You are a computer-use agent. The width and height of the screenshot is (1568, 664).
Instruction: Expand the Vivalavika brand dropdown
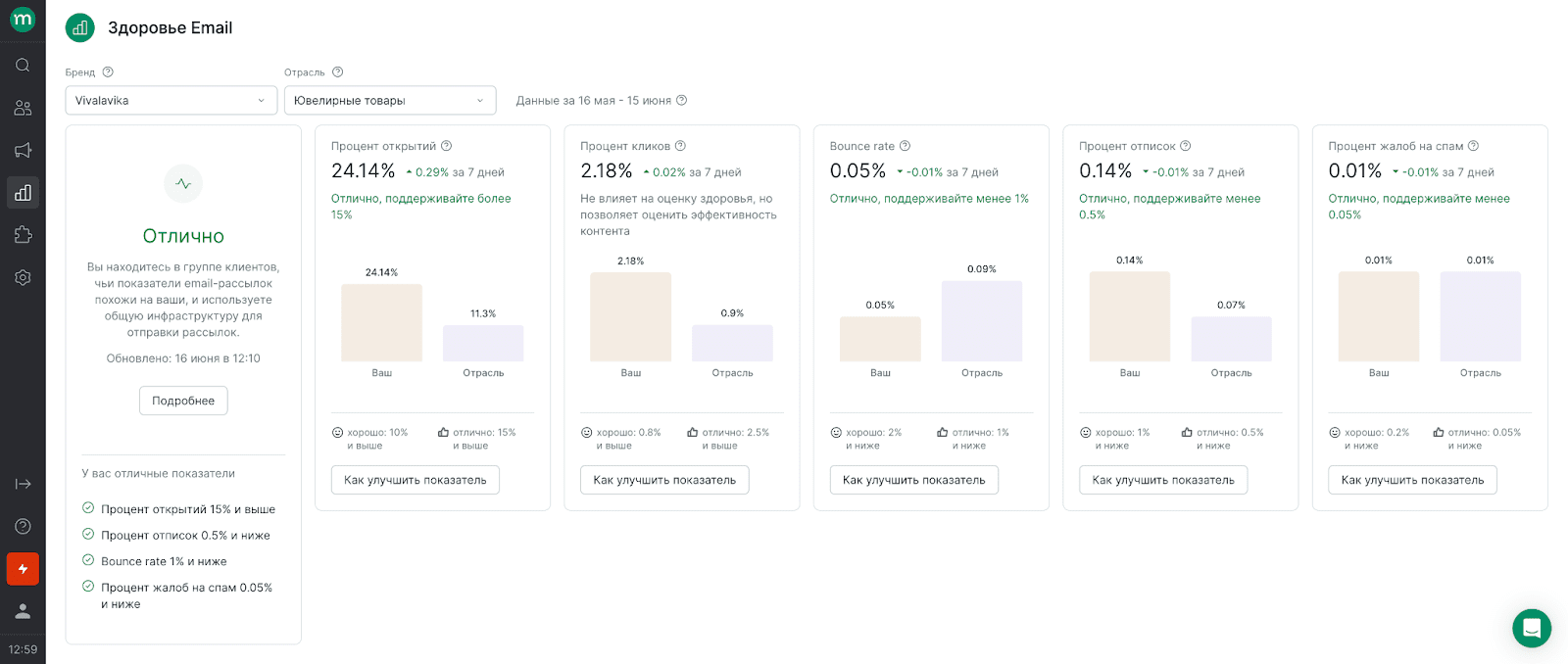171,100
